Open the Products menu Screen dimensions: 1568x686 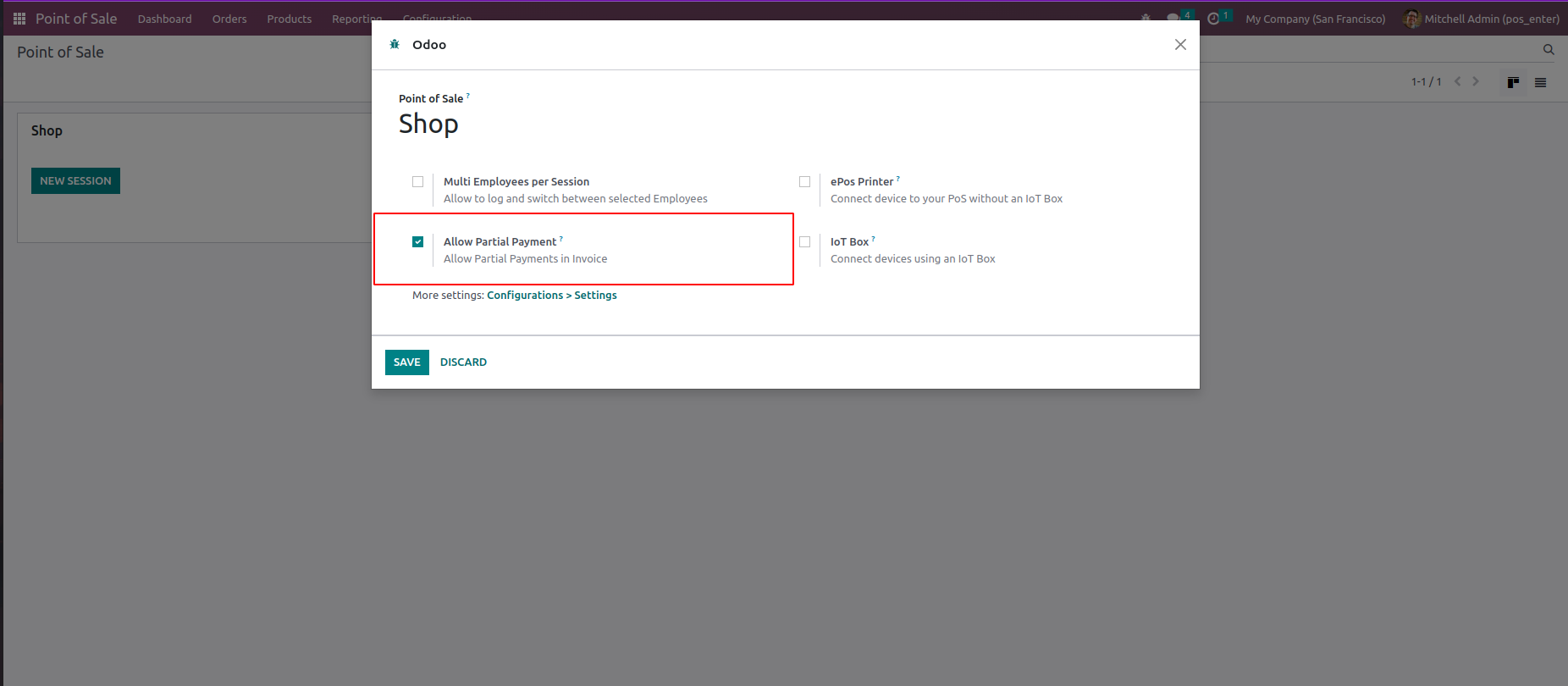tap(290, 19)
